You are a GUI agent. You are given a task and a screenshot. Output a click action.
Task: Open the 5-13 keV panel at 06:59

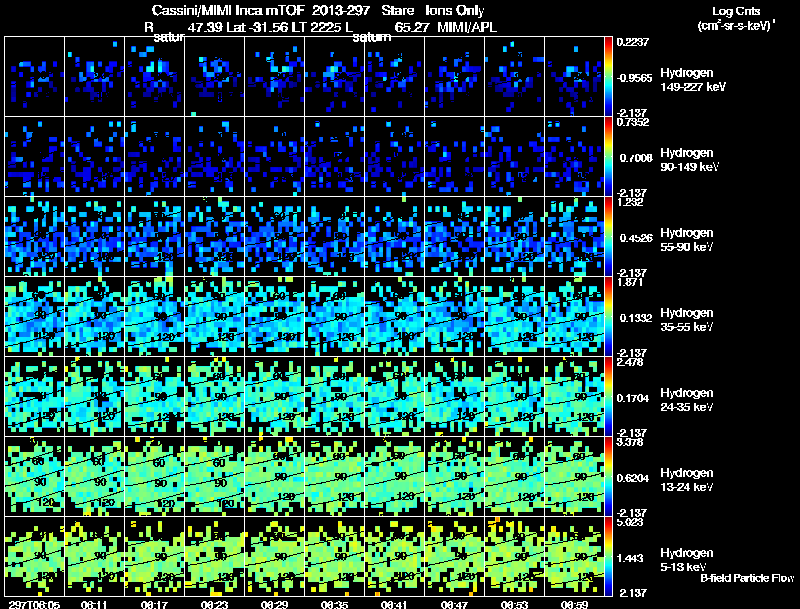click(x=575, y=557)
